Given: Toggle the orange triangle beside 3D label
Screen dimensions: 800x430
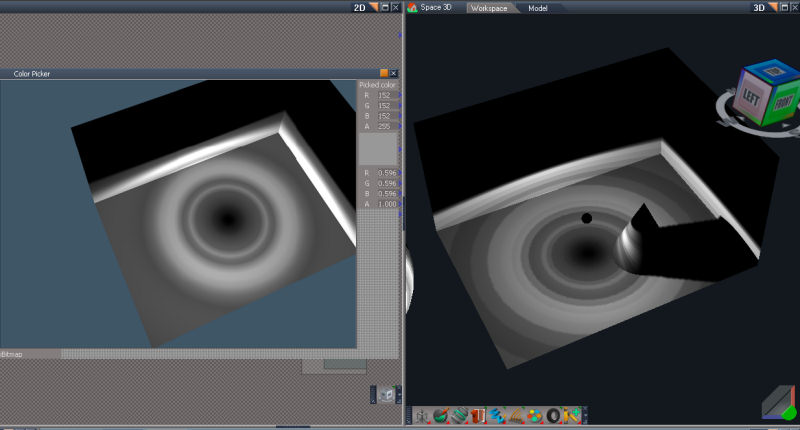Looking at the screenshot, I should [773, 7].
